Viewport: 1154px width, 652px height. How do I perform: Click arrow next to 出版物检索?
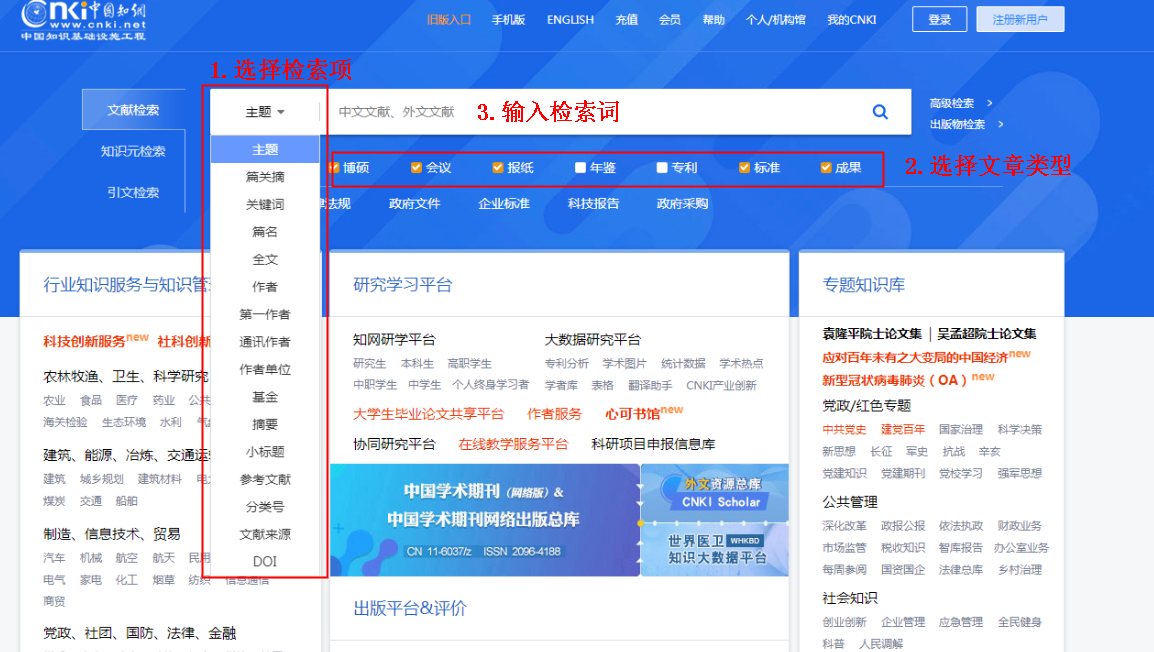(x=1000, y=124)
